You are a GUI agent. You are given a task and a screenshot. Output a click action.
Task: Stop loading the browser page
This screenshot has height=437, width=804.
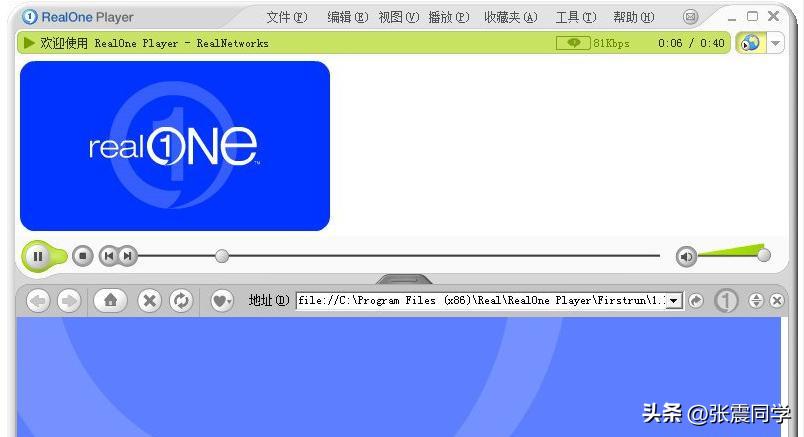click(x=149, y=301)
